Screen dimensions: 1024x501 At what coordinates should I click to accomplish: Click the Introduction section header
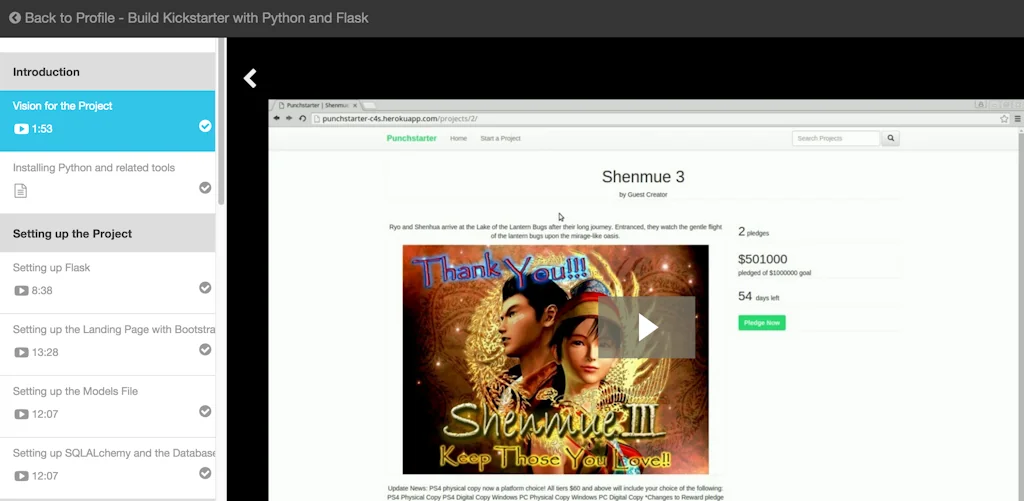click(108, 72)
